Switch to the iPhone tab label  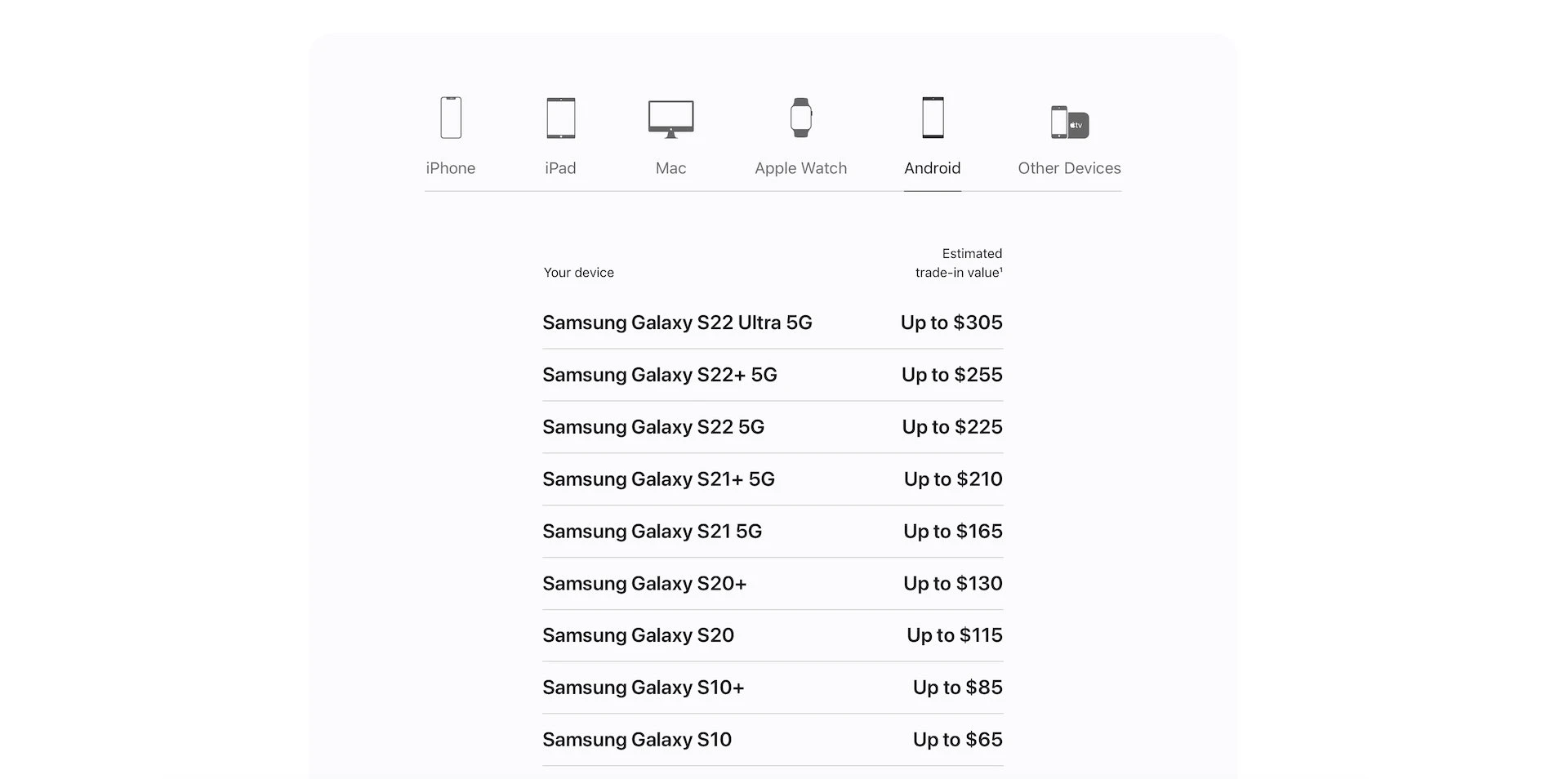[x=451, y=168]
